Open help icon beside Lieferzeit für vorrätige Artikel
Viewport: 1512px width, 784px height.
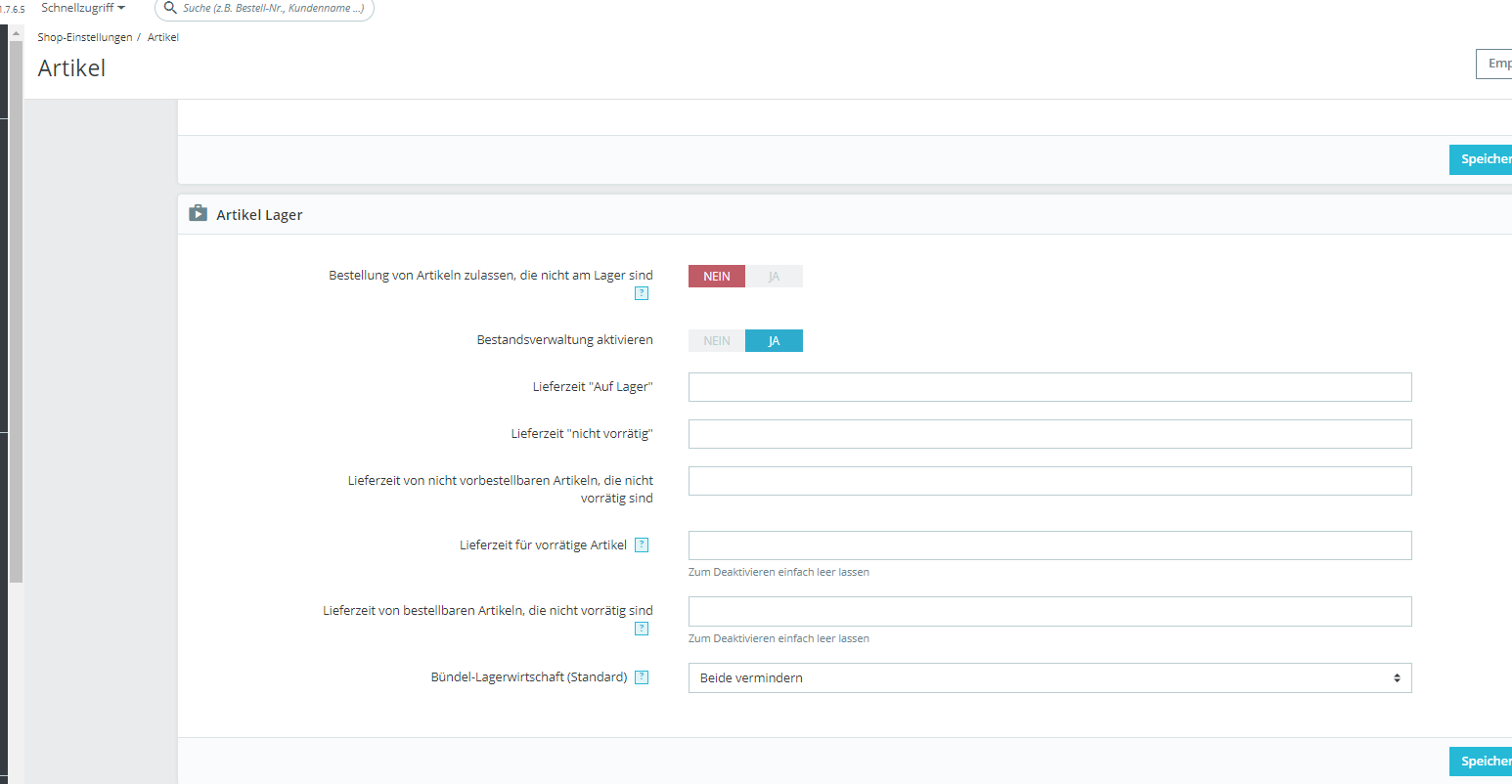[642, 545]
